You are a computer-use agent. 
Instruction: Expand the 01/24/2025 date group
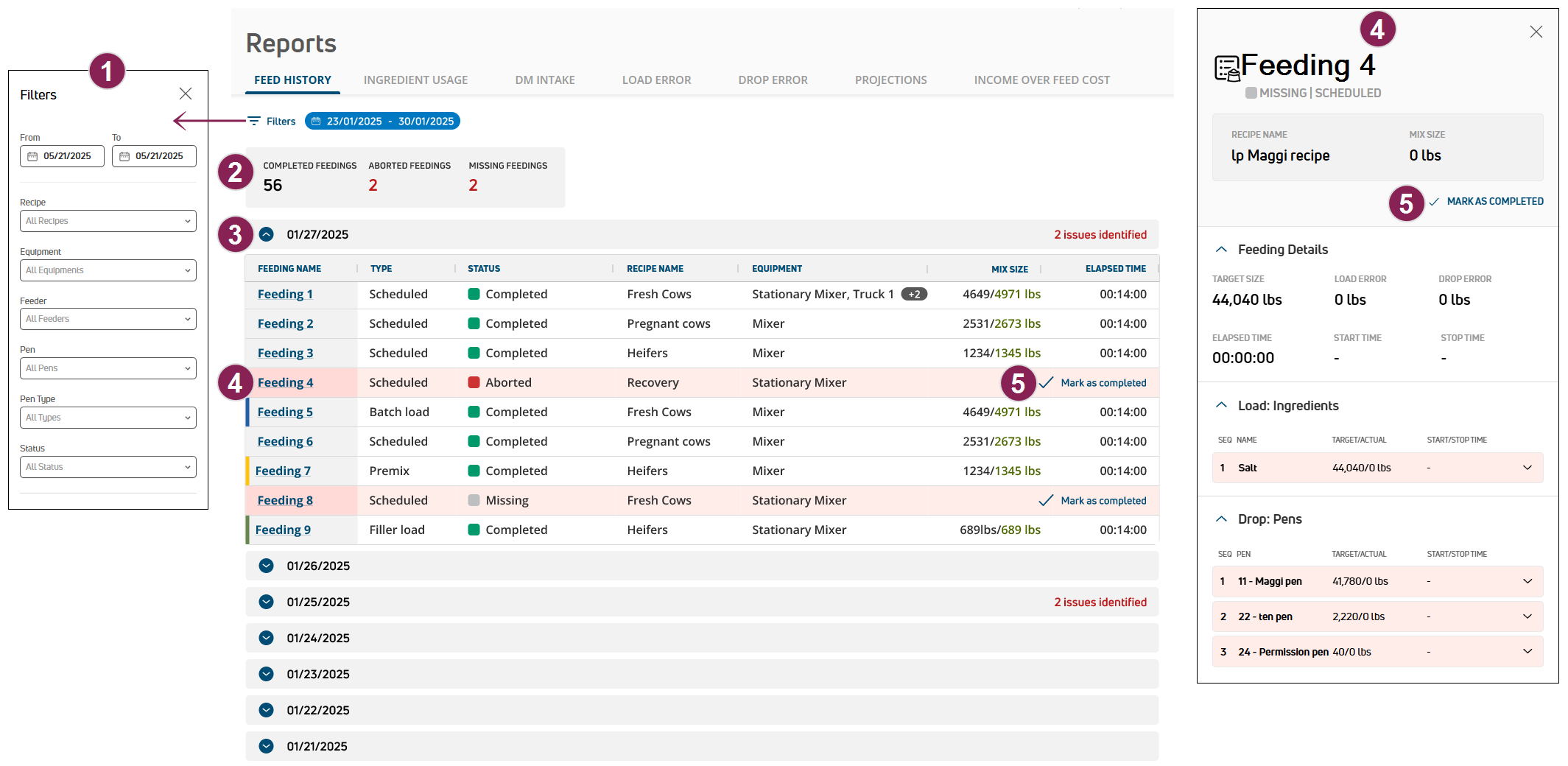[267, 638]
